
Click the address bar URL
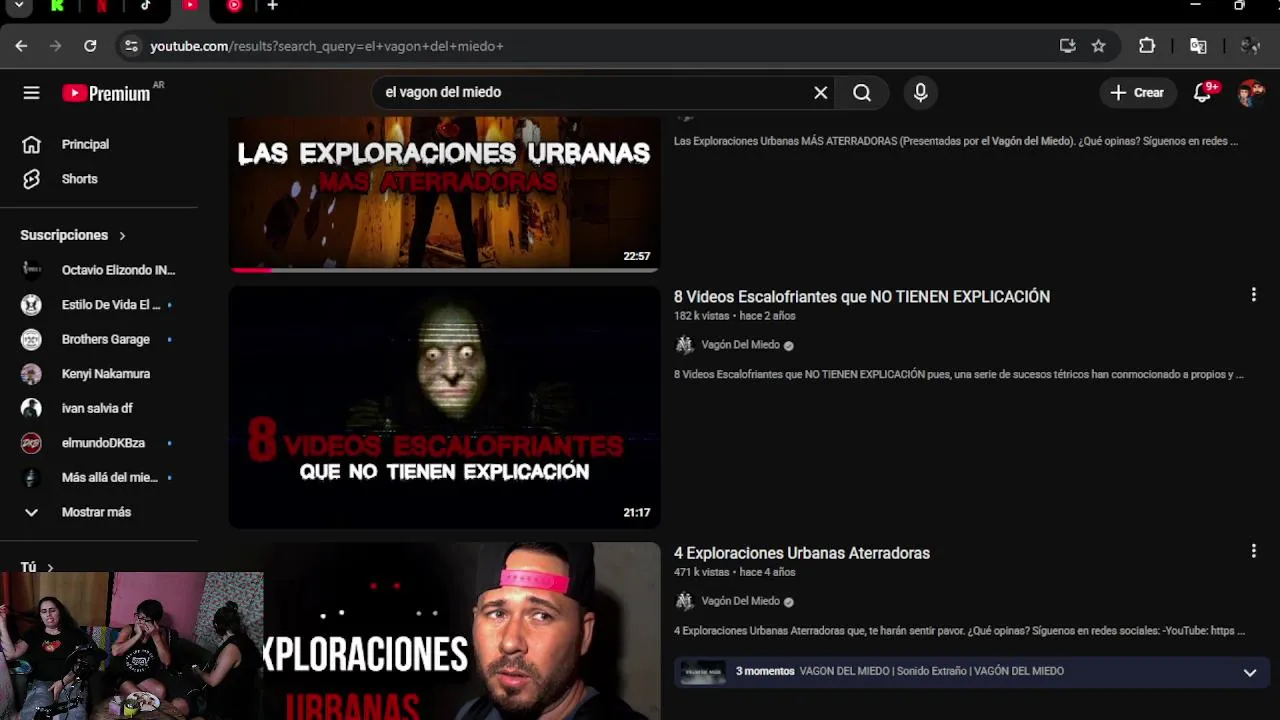(x=326, y=46)
